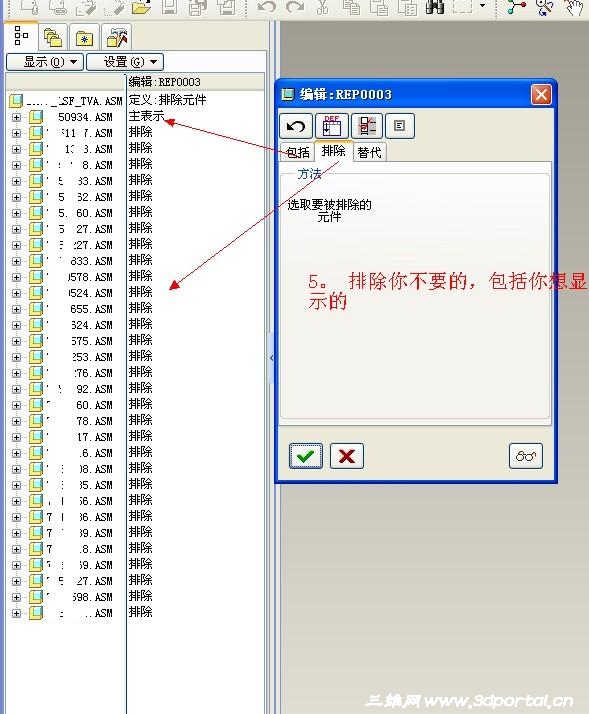
Task: Click the Redo arrow in top toolbar
Action: pyautogui.click(x=295, y=7)
